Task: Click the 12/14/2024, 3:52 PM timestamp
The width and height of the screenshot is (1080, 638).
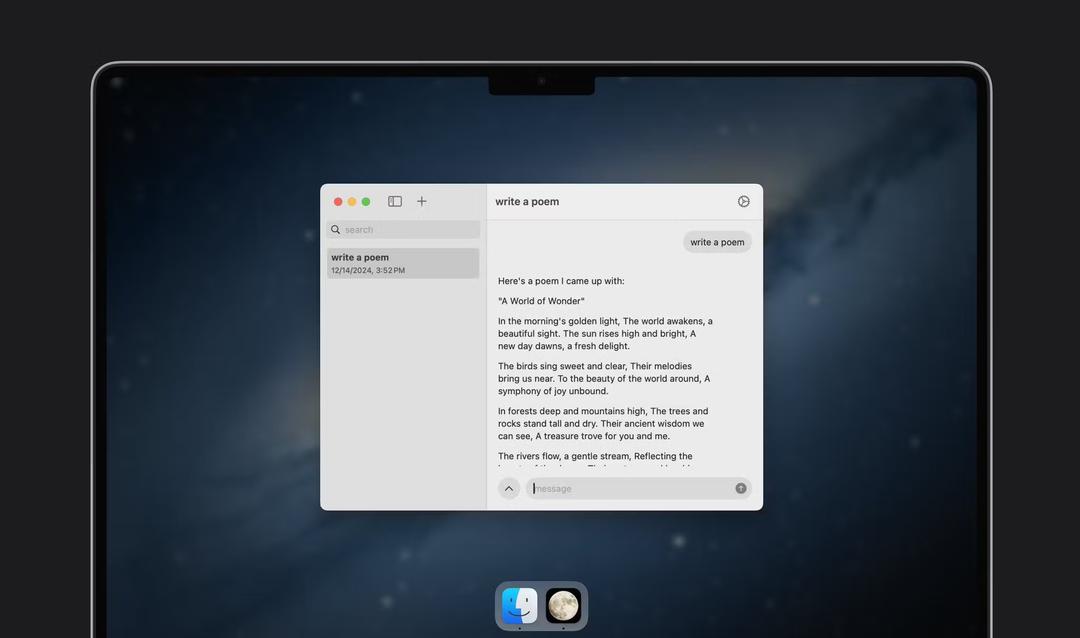Action: (x=368, y=270)
